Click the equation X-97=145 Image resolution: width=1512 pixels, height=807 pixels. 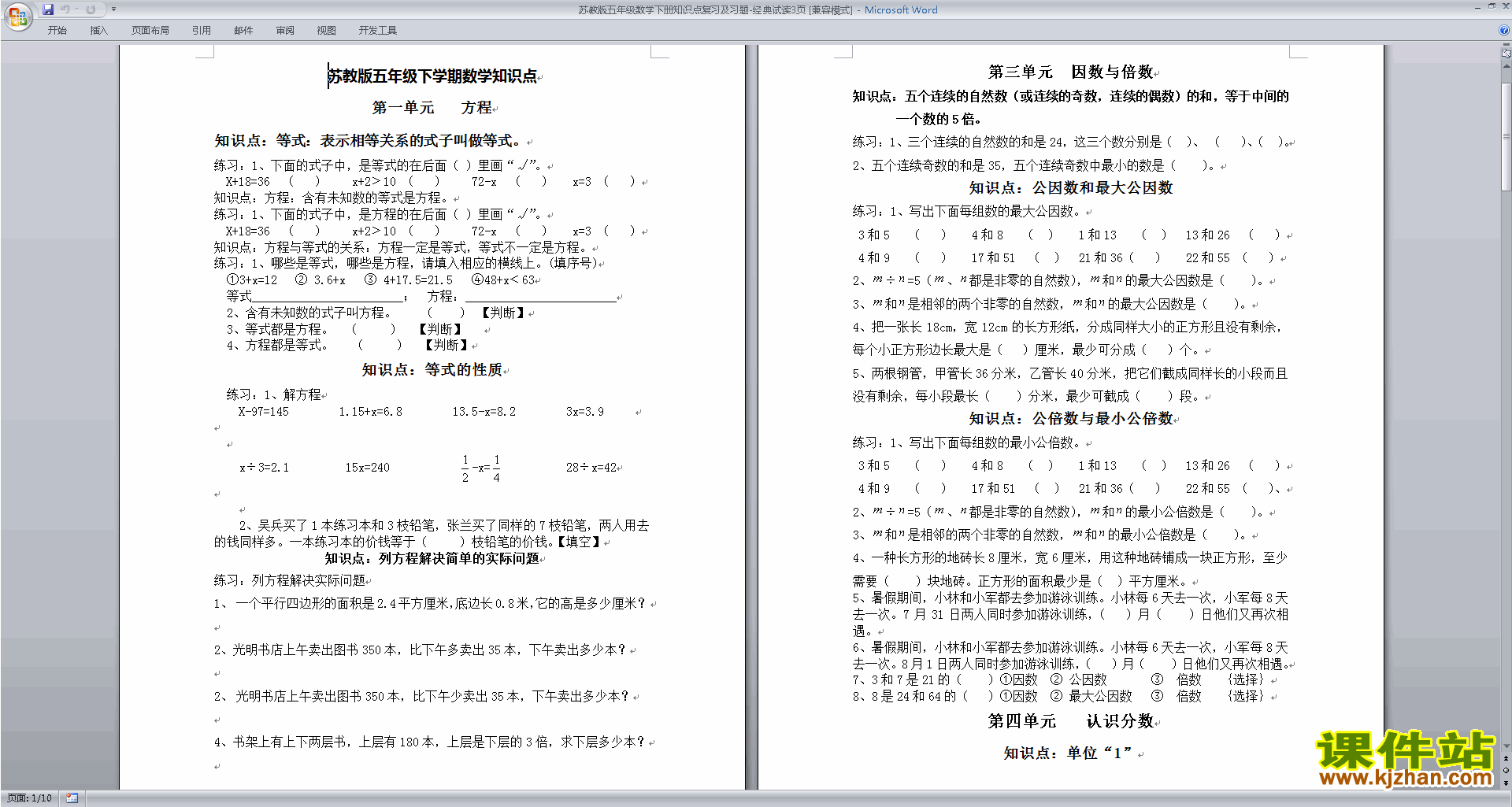[263, 412]
